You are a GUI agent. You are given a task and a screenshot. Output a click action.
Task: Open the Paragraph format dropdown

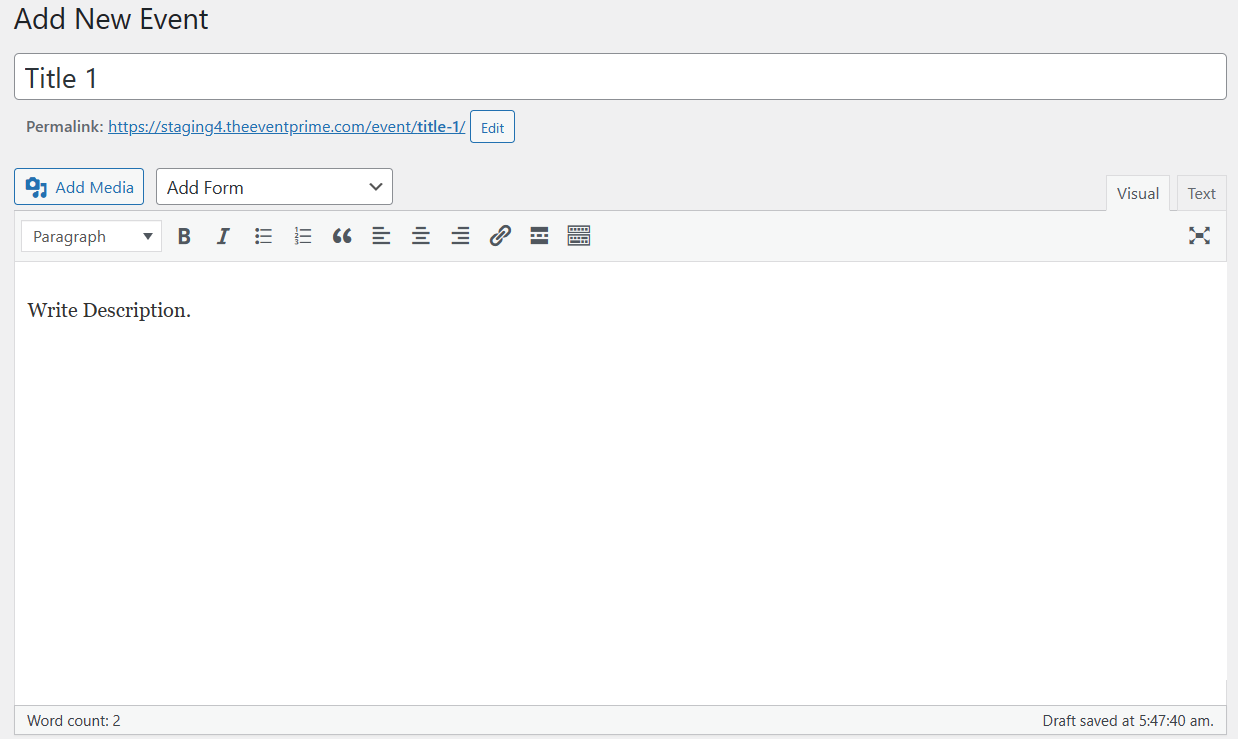point(91,236)
